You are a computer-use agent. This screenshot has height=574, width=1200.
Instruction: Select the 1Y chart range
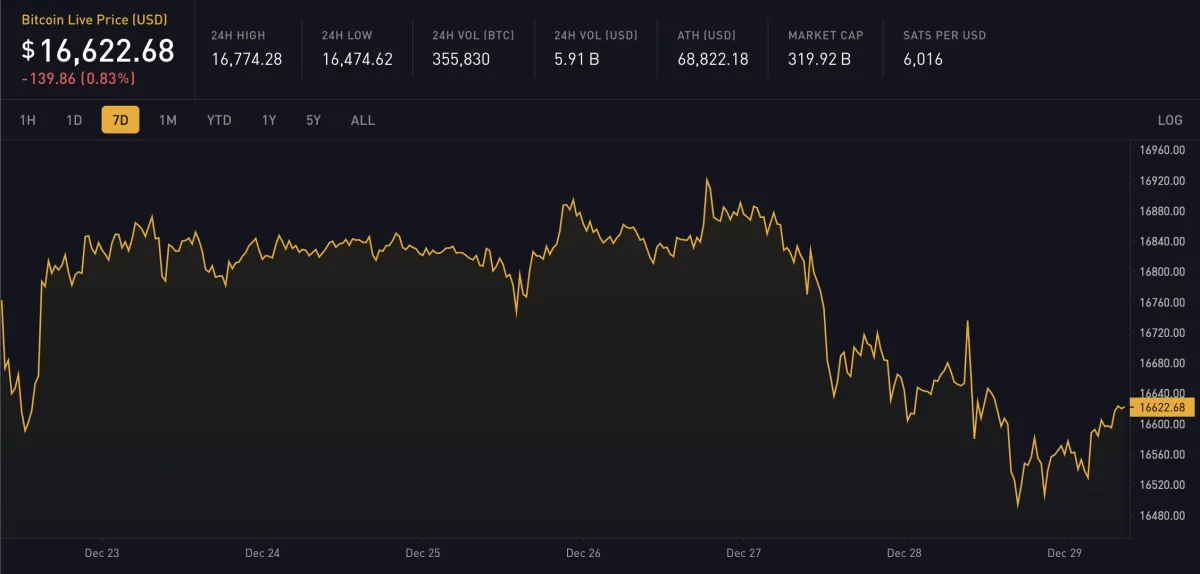tap(269, 120)
